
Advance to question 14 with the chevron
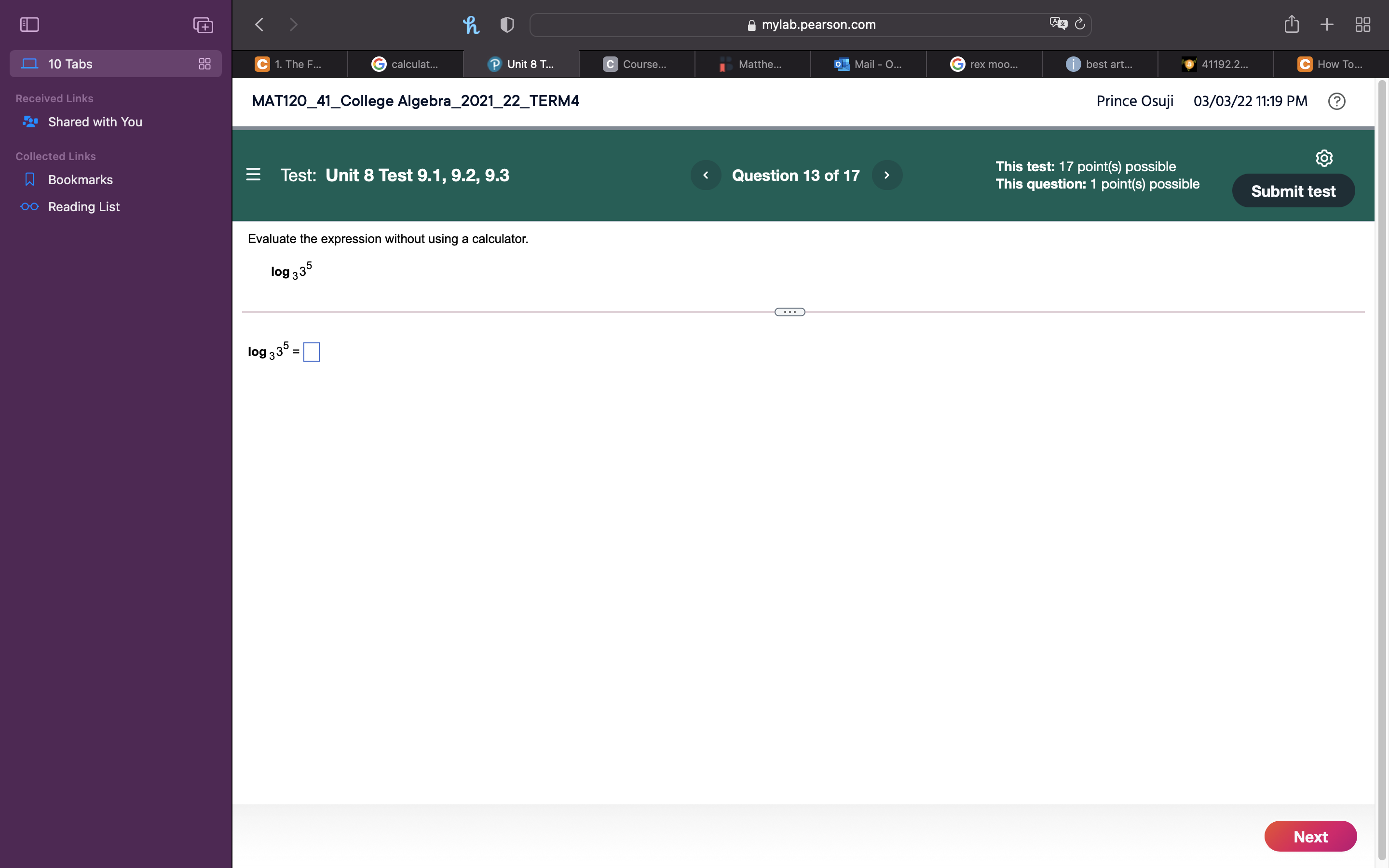coord(886,175)
